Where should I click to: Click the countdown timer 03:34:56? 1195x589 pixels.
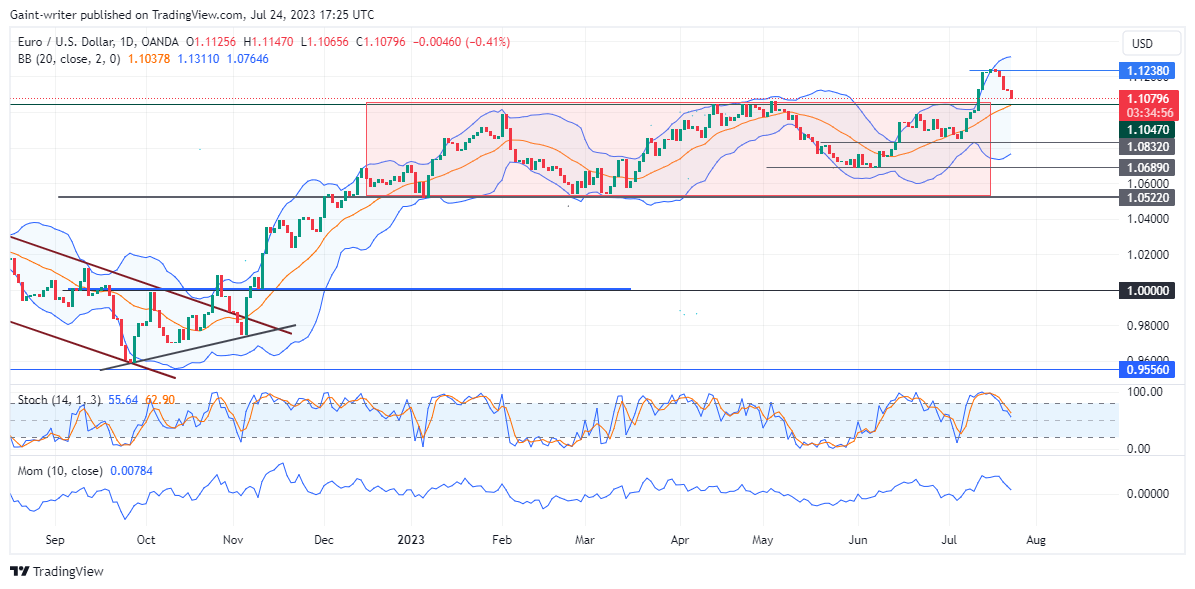[x=1151, y=112]
